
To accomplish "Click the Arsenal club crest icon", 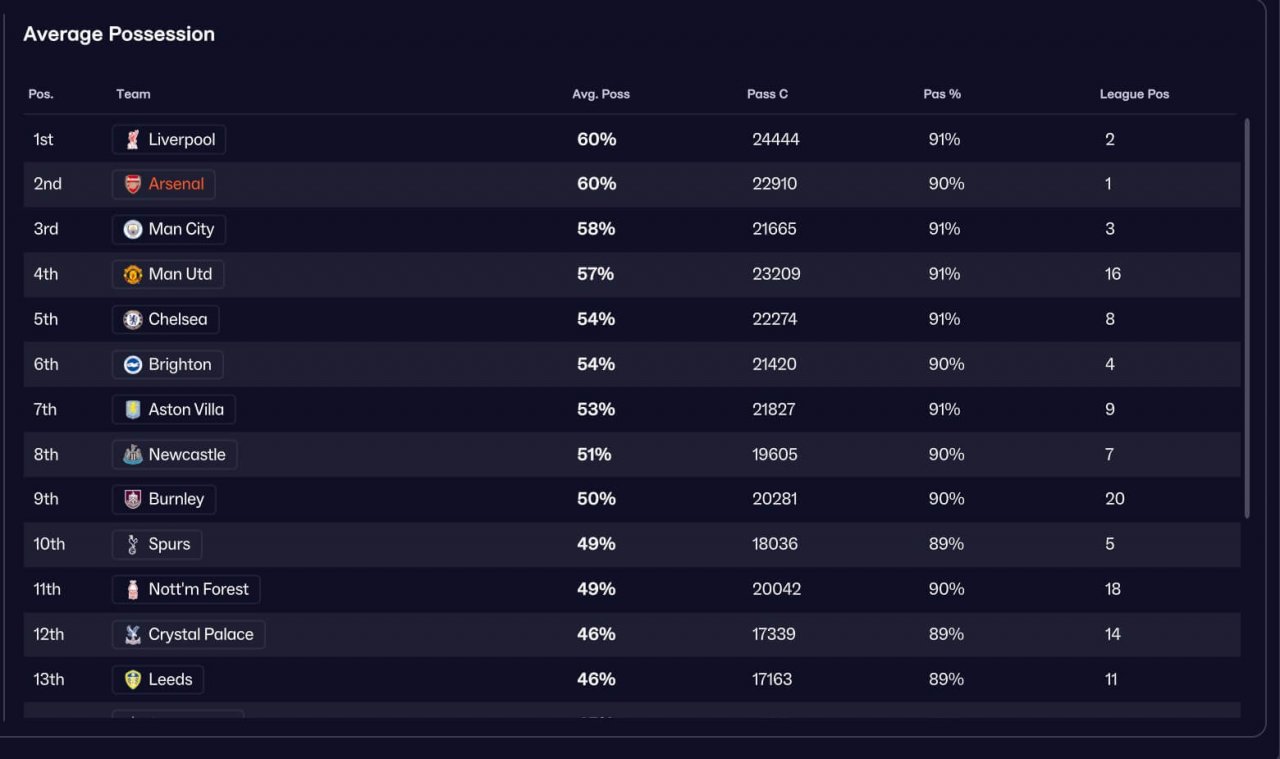I will click(x=133, y=184).
